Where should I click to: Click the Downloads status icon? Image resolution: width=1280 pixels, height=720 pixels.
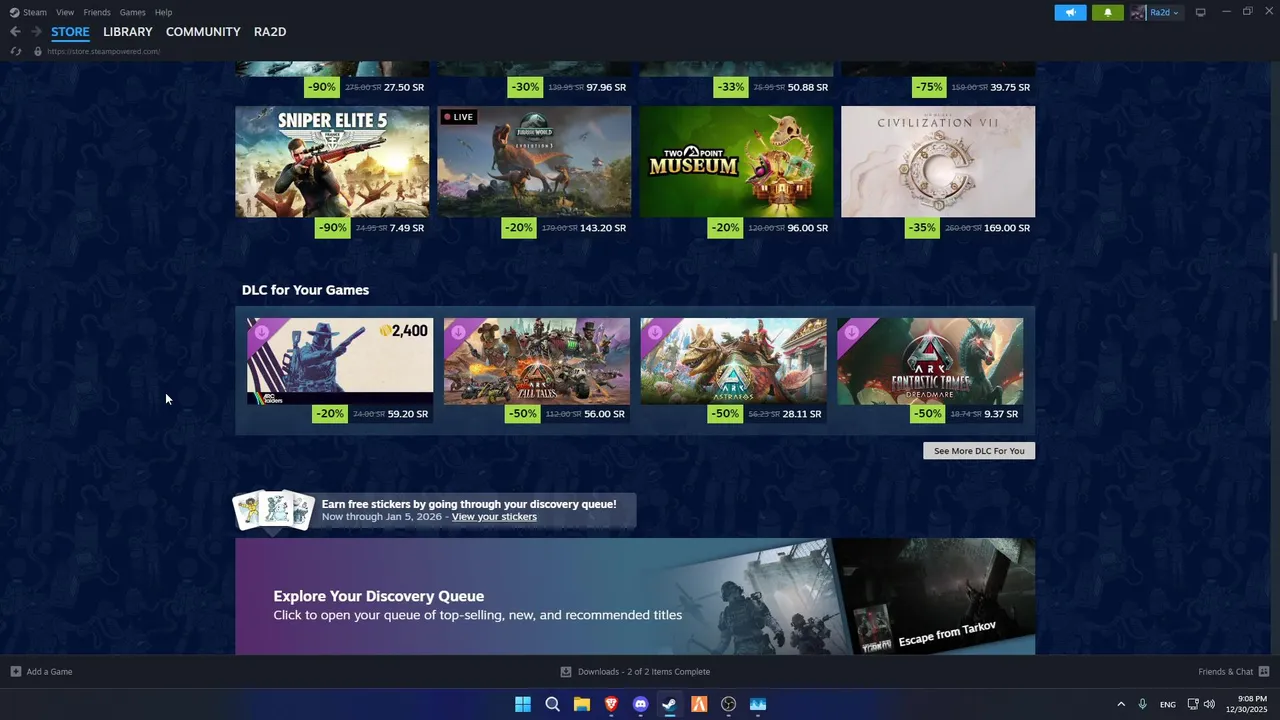point(566,672)
